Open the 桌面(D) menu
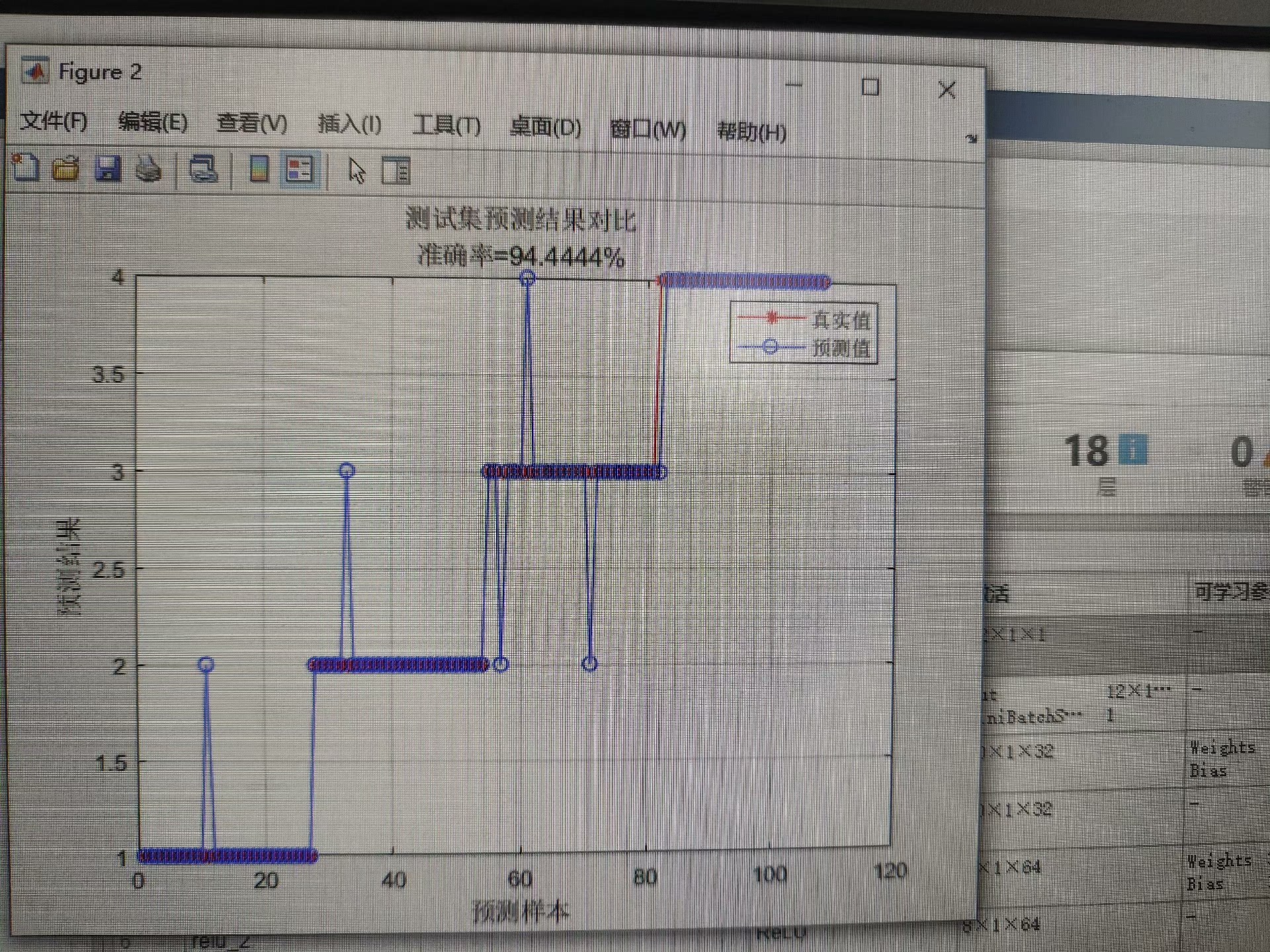The height and width of the screenshot is (952, 1270). [x=545, y=127]
